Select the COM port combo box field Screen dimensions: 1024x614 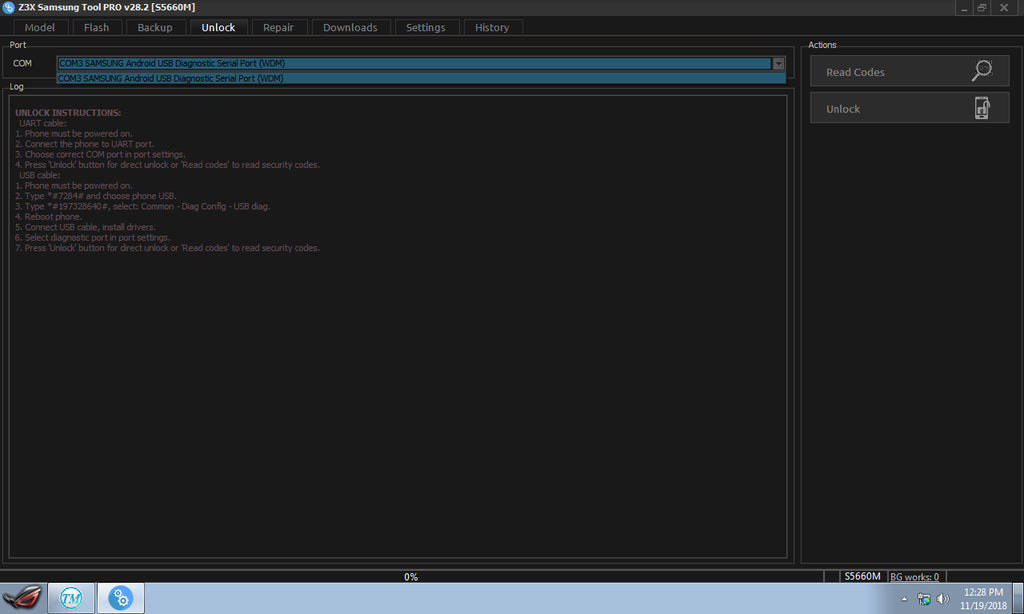pos(420,63)
